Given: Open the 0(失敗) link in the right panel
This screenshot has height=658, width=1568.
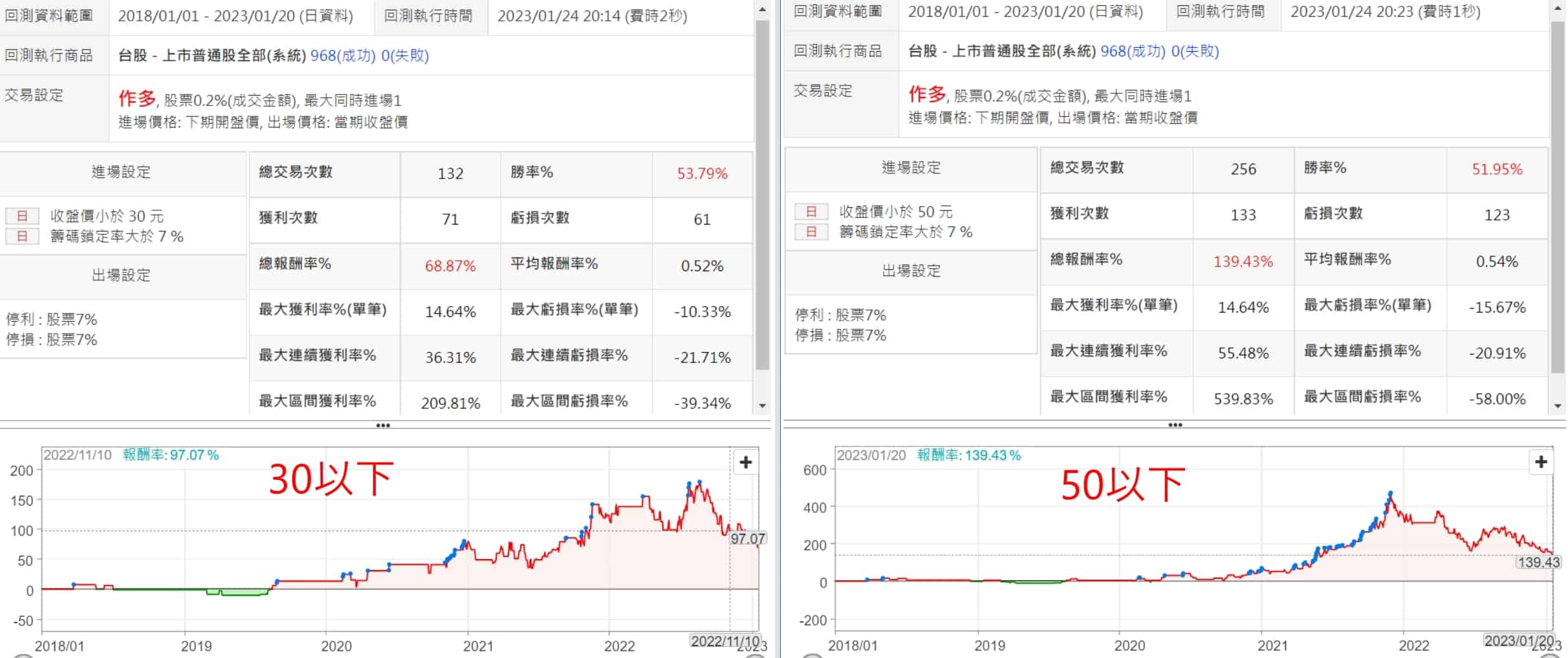Looking at the screenshot, I should coord(1195,51).
